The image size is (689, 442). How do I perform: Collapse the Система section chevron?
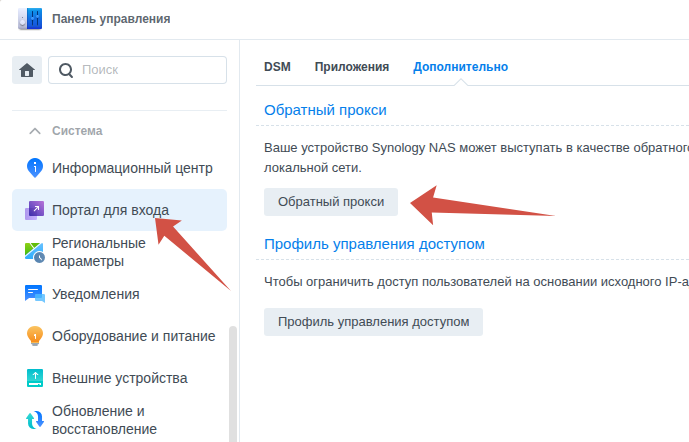pyautogui.click(x=35, y=131)
